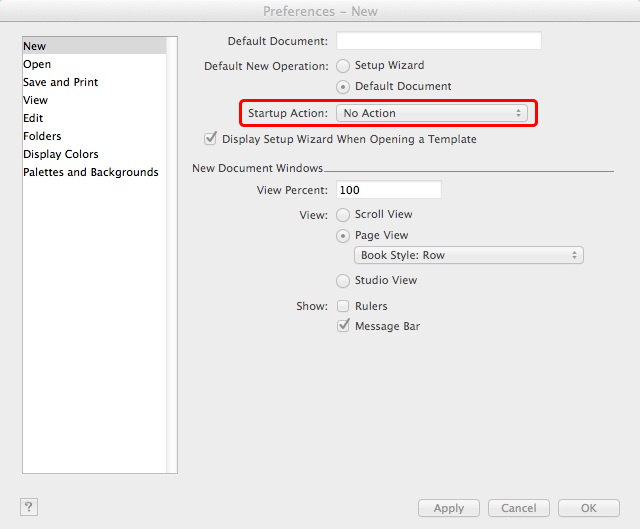Click the Apply button
Screen dimensions: 640x529
click(x=448, y=508)
